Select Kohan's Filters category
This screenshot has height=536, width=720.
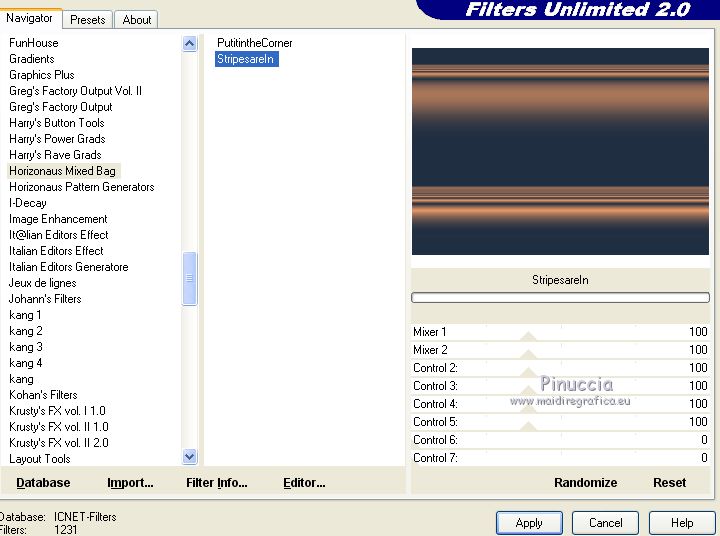tap(43, 395)
